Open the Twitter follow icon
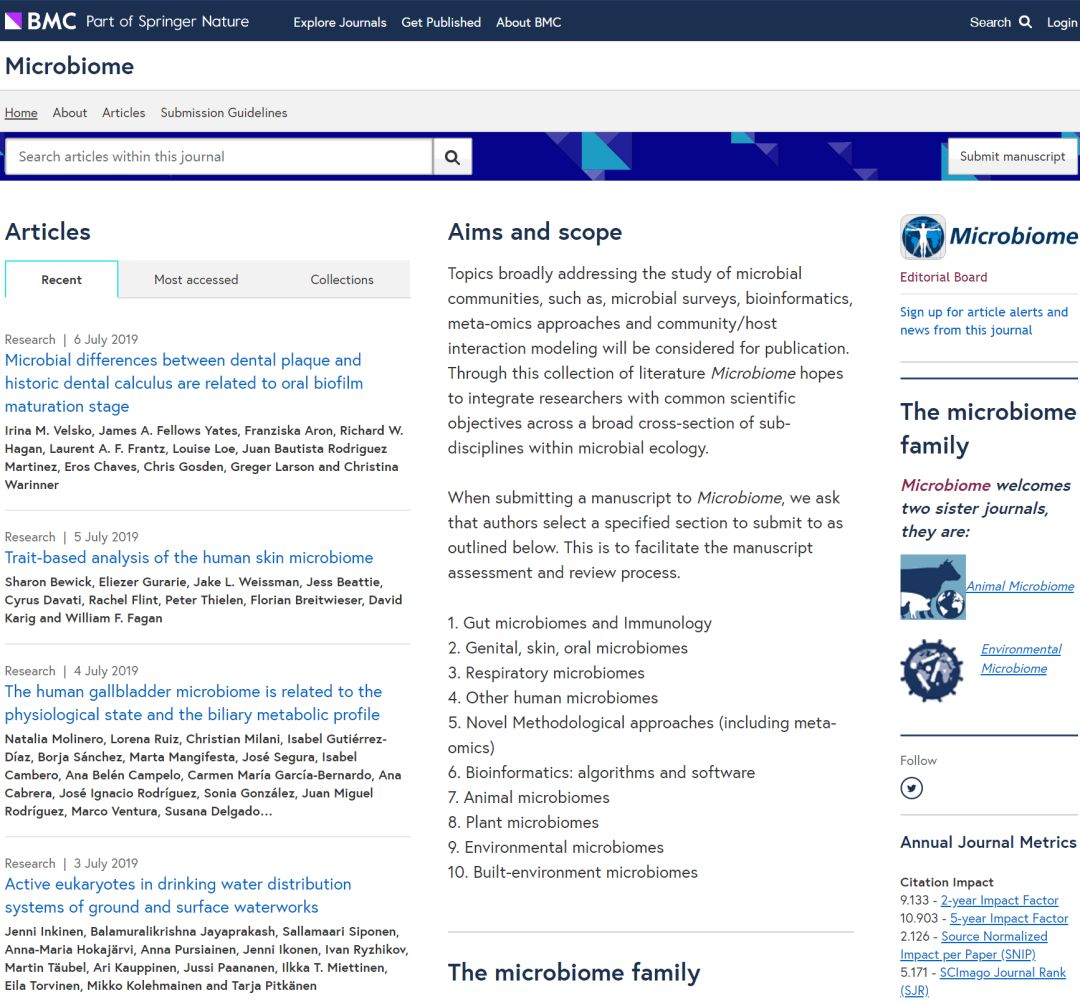Viewport: 1080px width, 1003px height. click(911, 788)
